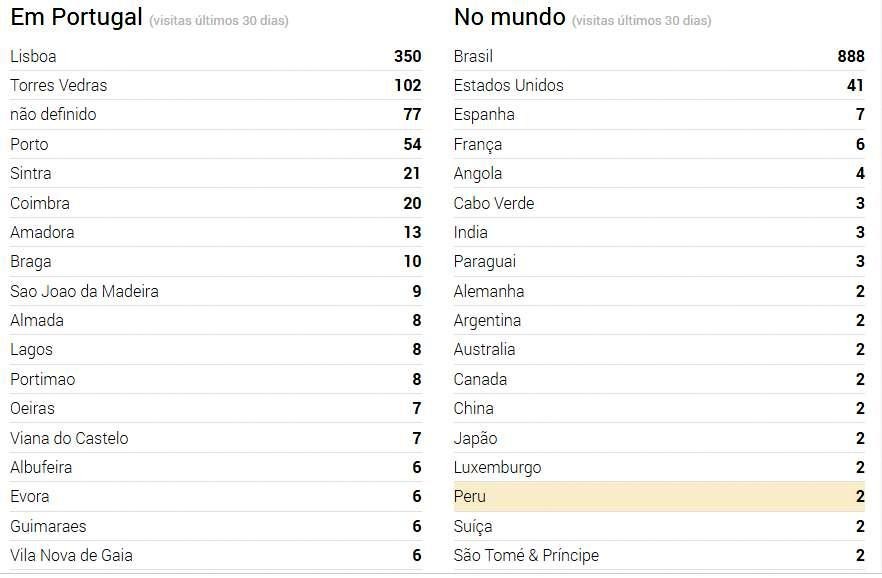This screenshot has height=578, width=882.
Task: Select the Torres Vedras entry
Action: [58, 86]
